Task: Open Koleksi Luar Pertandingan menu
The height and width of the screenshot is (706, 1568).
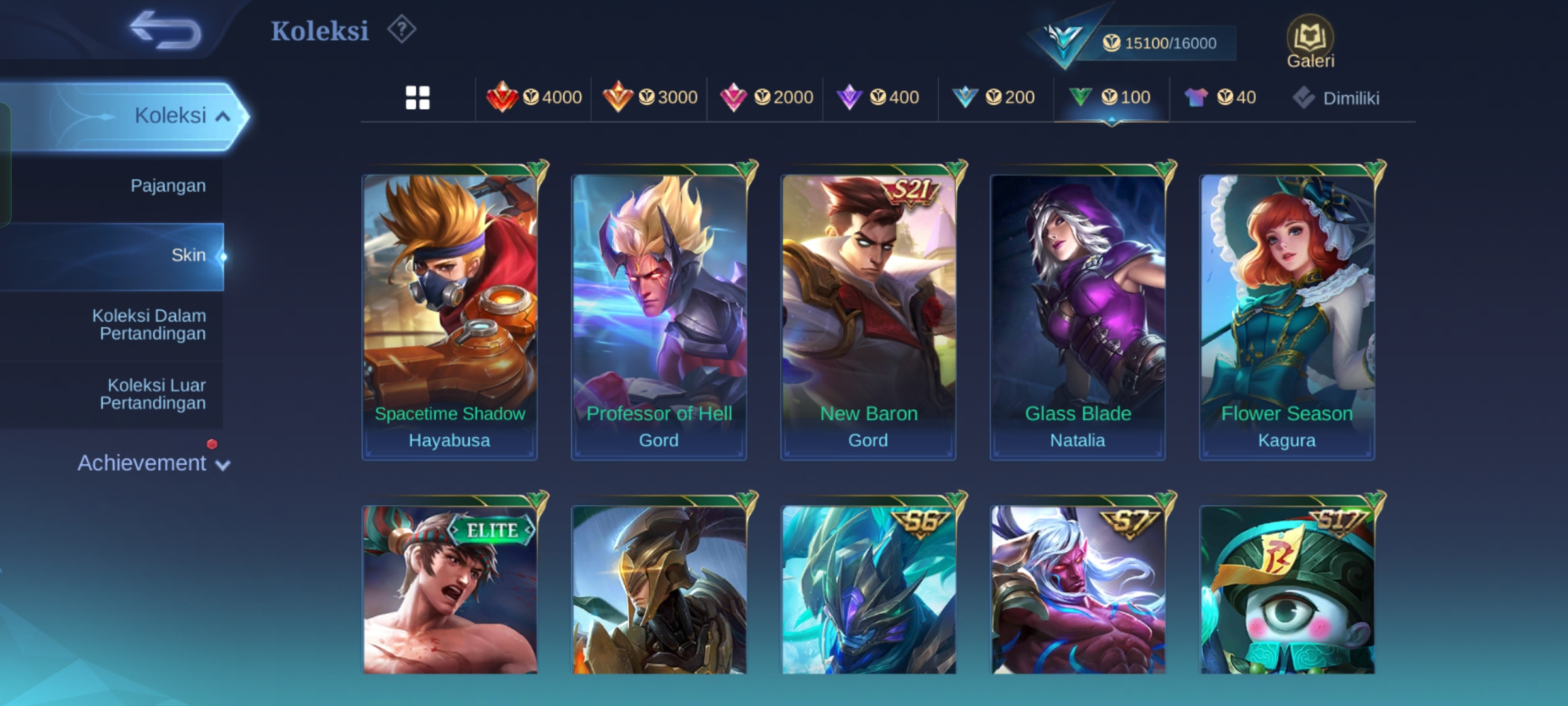Action: tap(153, 394)
